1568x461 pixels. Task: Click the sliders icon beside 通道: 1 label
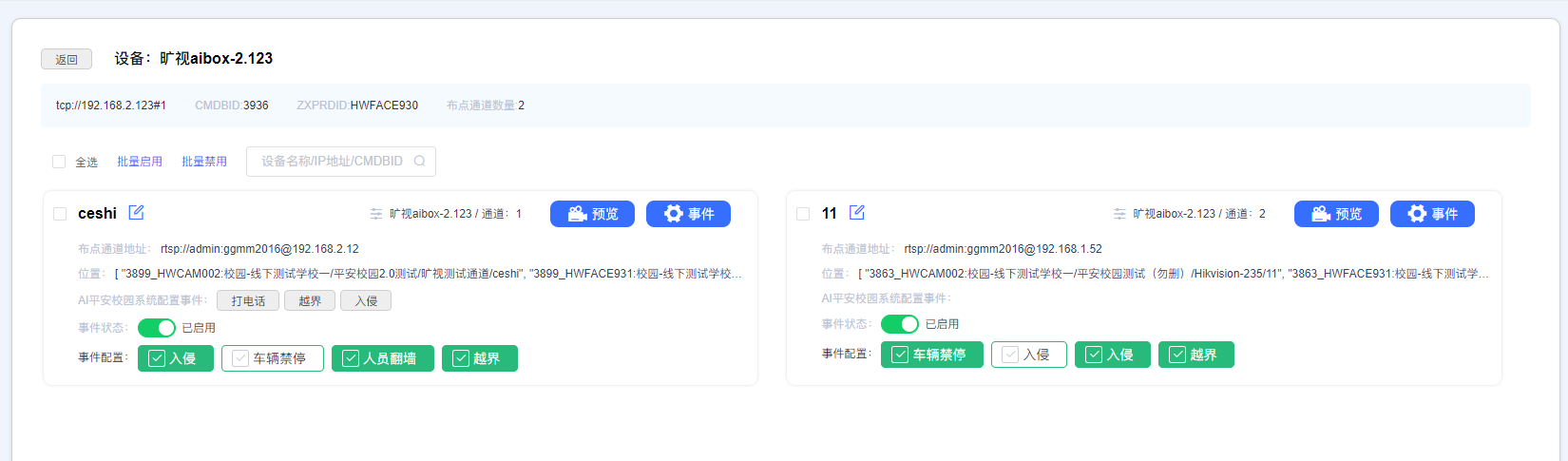click(x=376, y=214)
